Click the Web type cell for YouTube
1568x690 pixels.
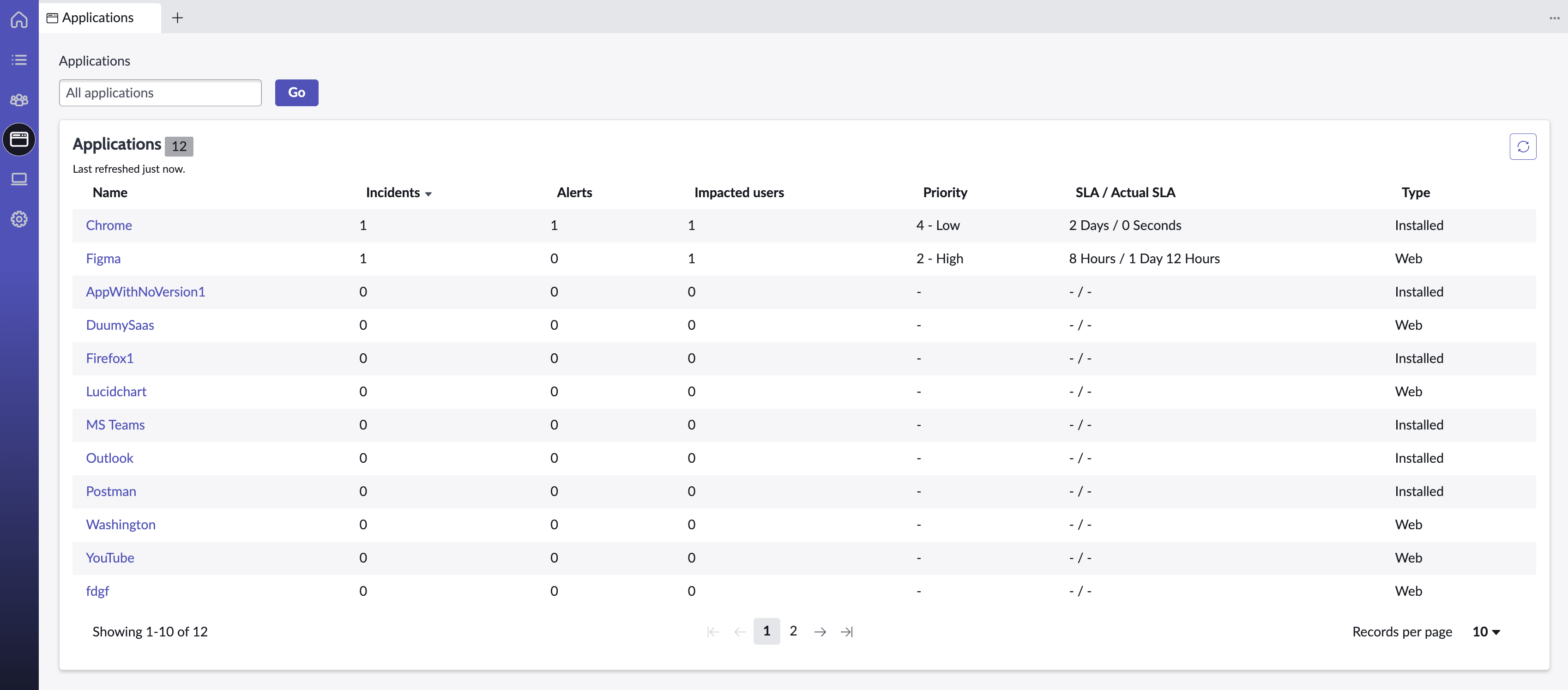[1409, 558]
